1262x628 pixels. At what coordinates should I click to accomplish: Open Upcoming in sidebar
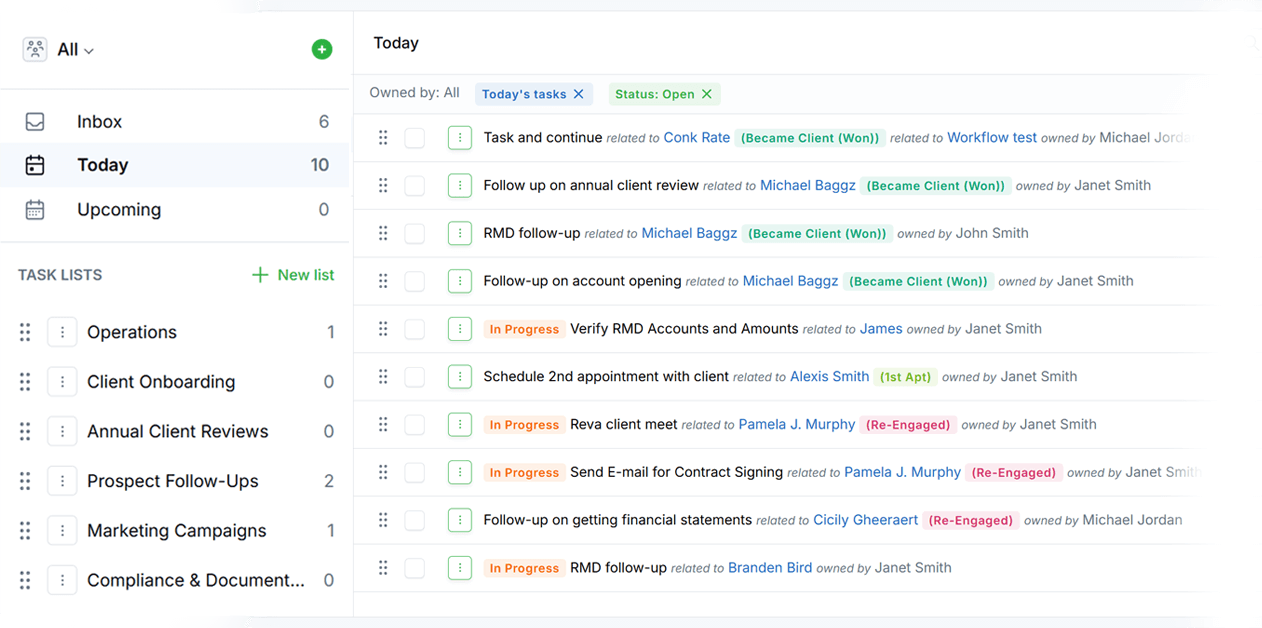pos(175,209)
